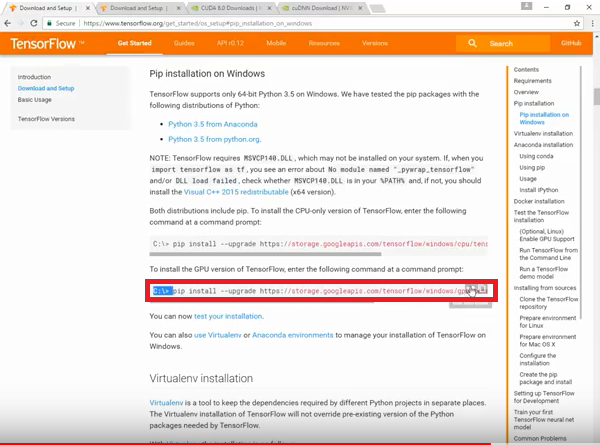Open Get Started nav item
Image resolution: width=600 pixels, height=445 pixels.
tap(134, 43)
